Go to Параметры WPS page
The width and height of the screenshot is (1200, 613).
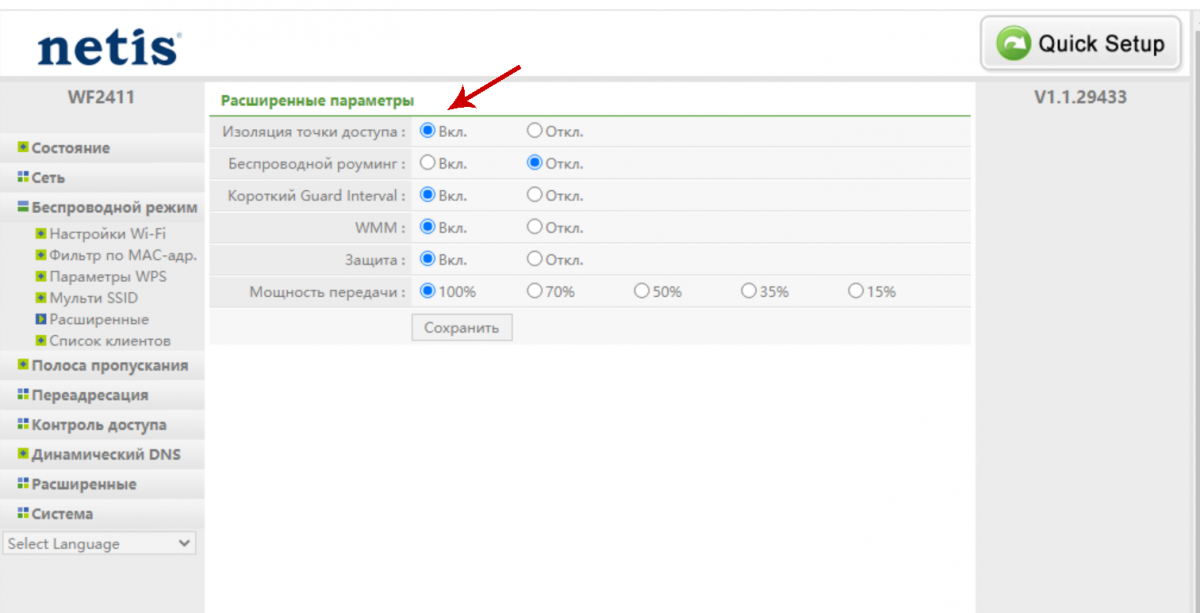(x=108, y=276)
